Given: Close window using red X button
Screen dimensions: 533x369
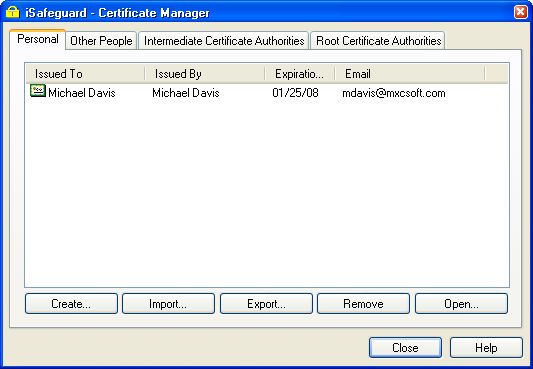Looking at the screenshot, I should pyautogui.click(x=520, y=12).
